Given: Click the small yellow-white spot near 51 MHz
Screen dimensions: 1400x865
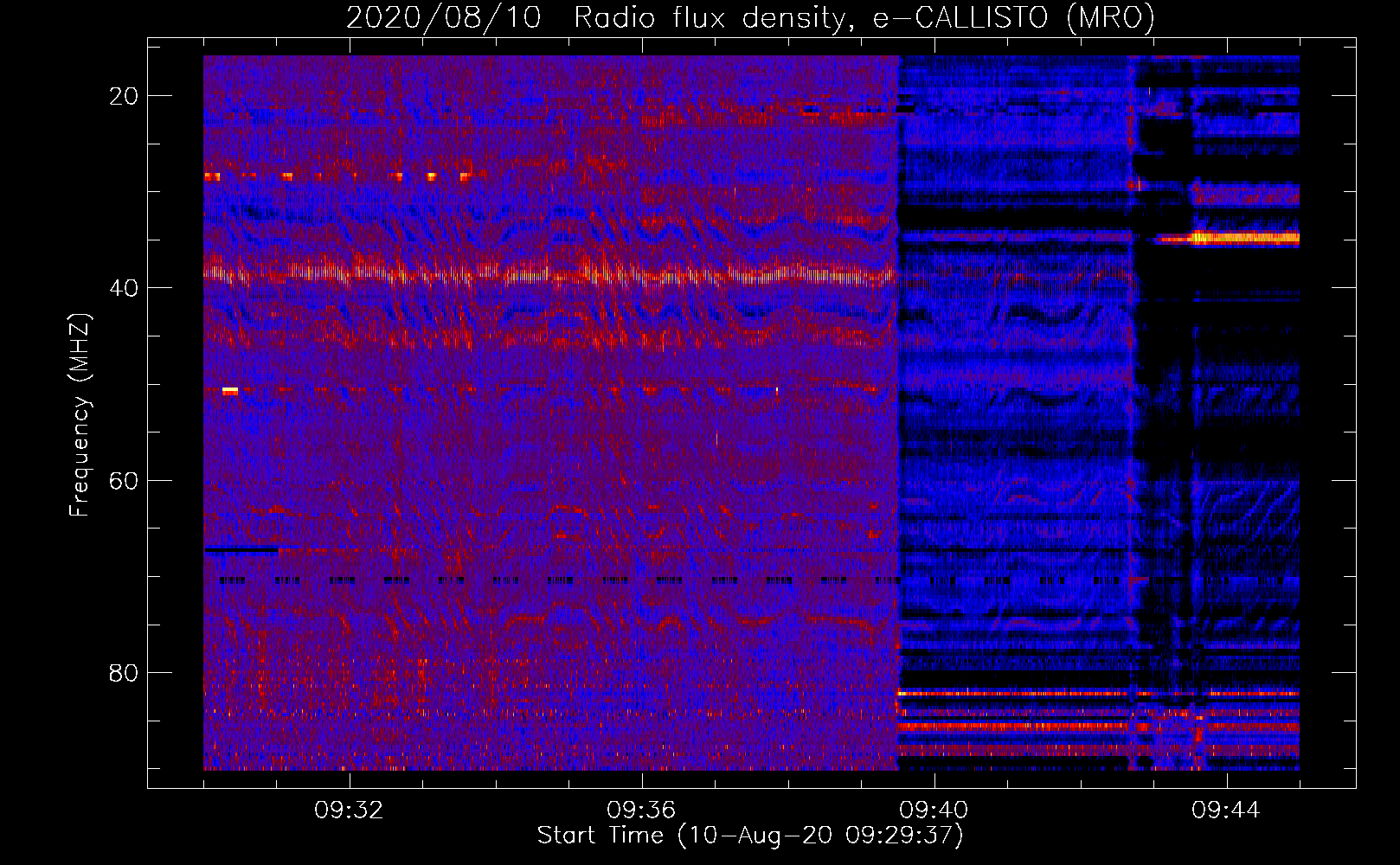Looking at the screenshot, I should pos(230,391).
